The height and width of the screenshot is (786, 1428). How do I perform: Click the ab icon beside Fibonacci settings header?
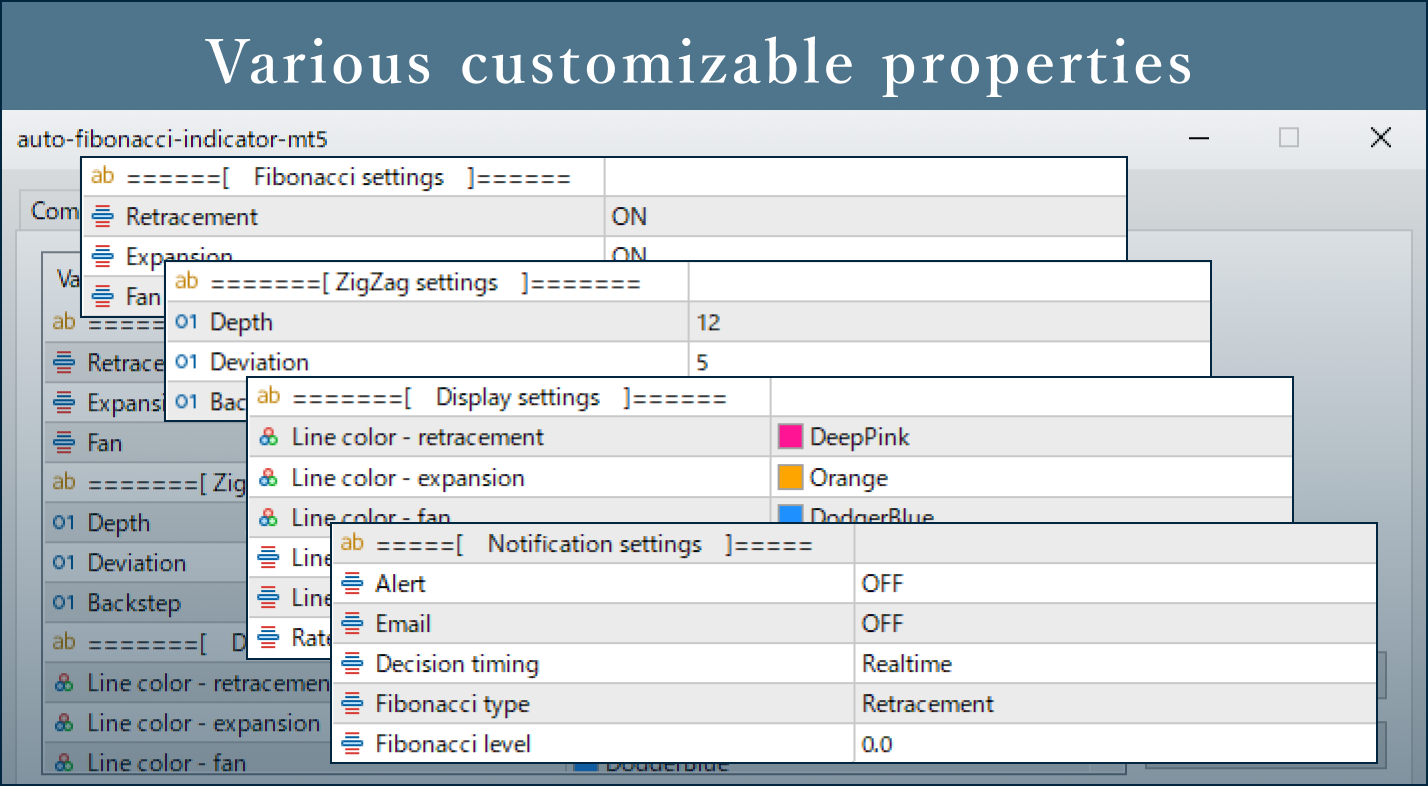coord(102,177)
